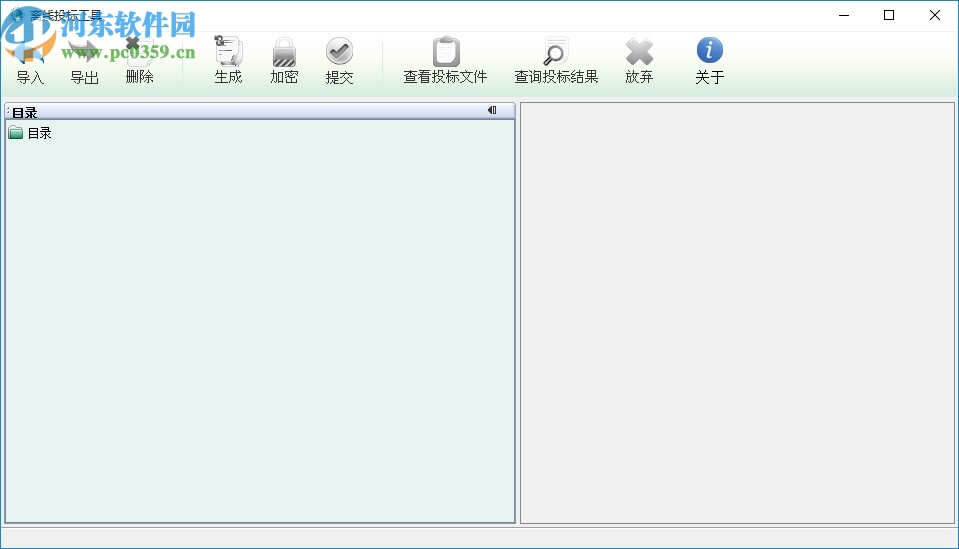
Task: Click the 目录 panel header title
Action: [x=24, y=112]
